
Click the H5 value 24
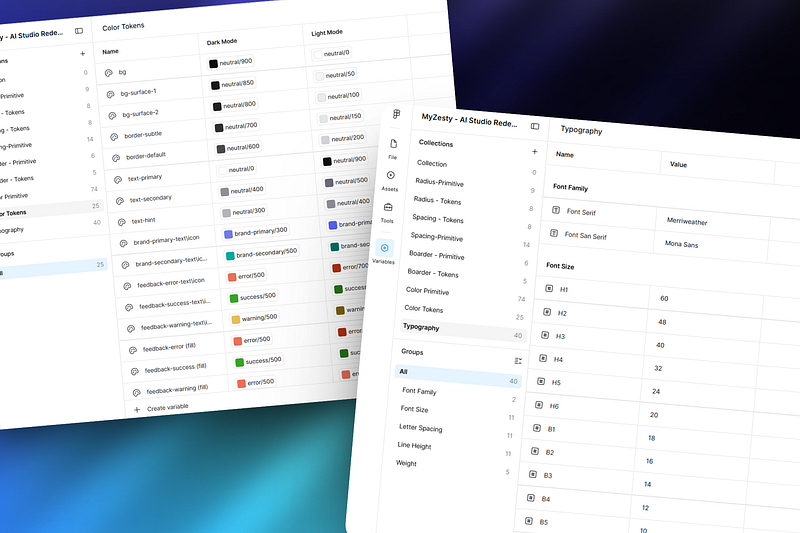click(x=656, y=391)
